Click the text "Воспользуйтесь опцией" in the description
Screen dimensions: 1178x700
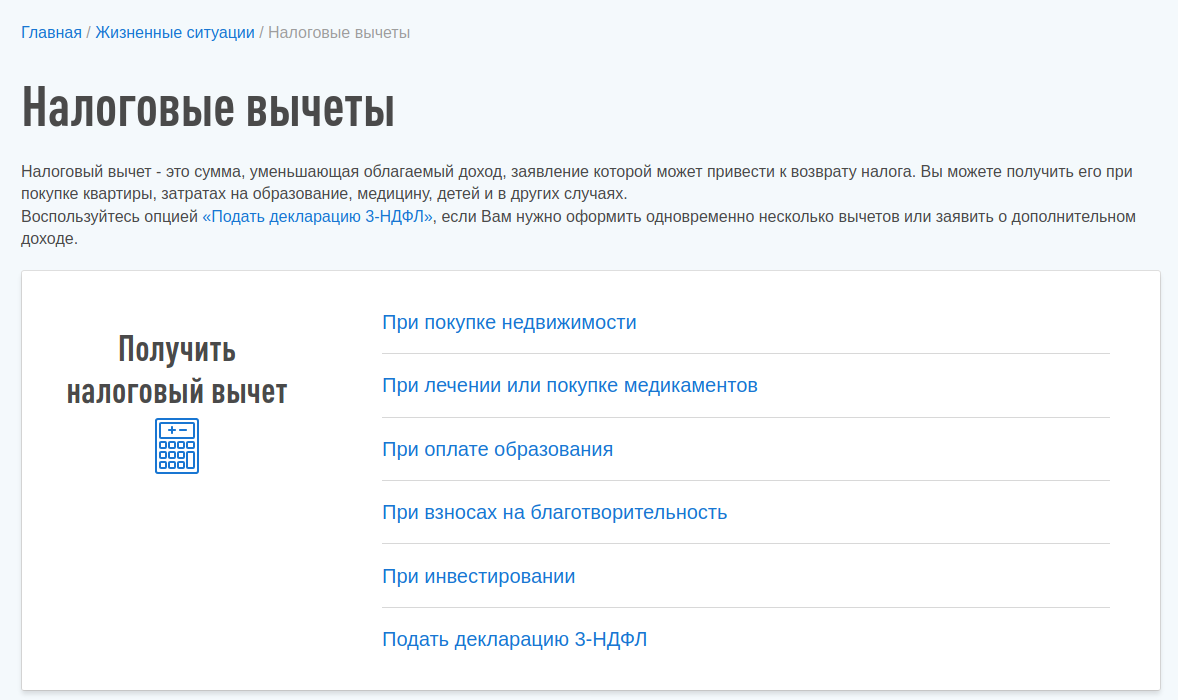pyautogui.click(x=110, y=217)
